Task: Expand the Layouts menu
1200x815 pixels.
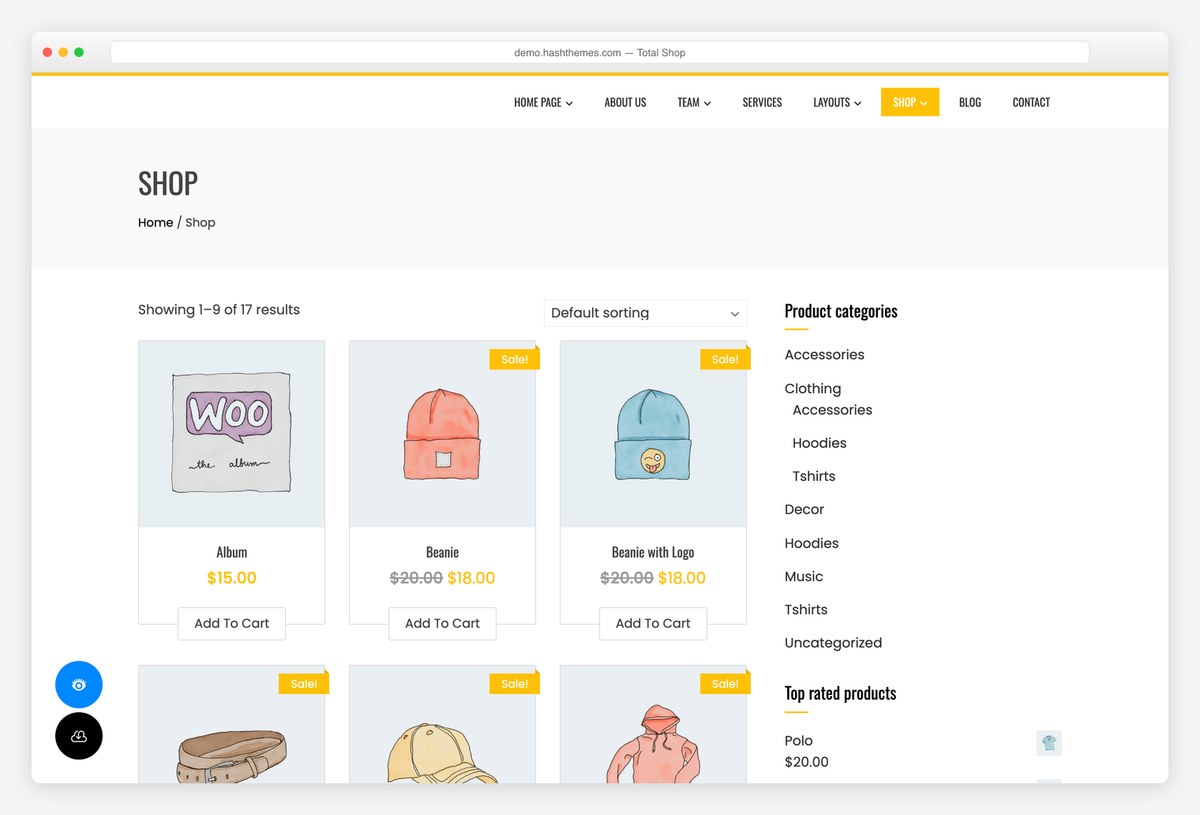Action: (x=837, y=102)
